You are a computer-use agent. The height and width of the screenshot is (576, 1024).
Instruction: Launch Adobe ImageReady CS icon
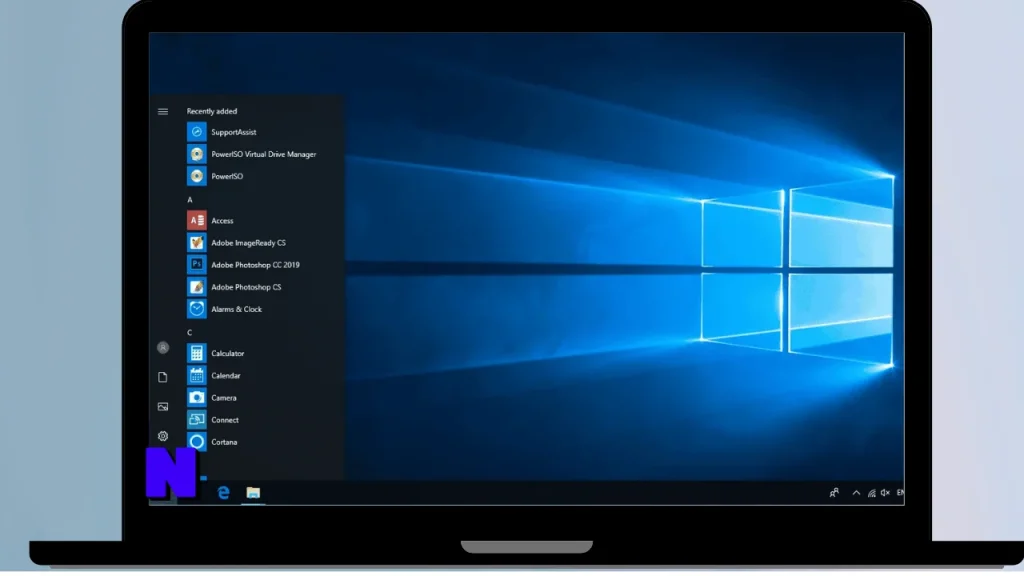coord(197,243)
